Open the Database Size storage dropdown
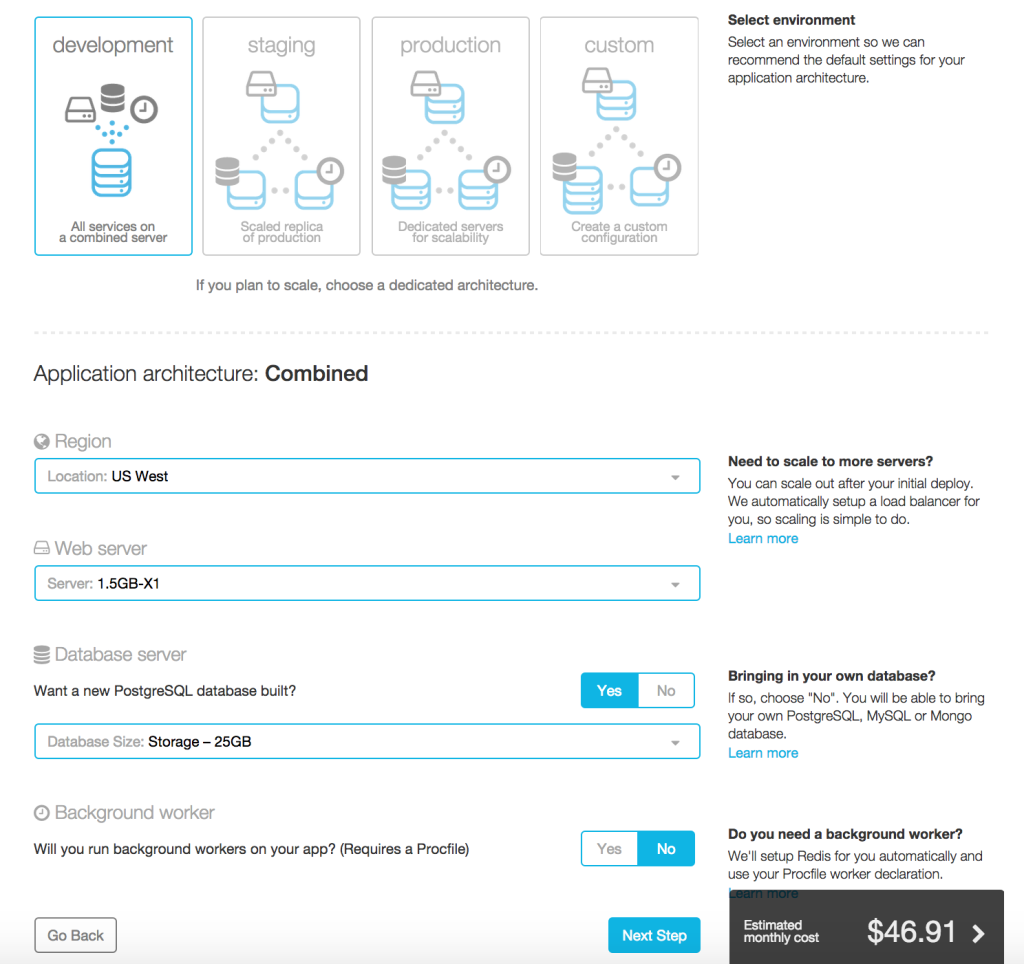1024x964 pixels. (x=367, y=742)
